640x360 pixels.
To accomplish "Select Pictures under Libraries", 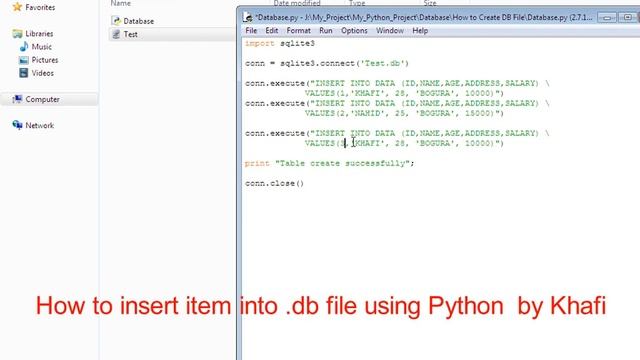I will tap(45, 60).
